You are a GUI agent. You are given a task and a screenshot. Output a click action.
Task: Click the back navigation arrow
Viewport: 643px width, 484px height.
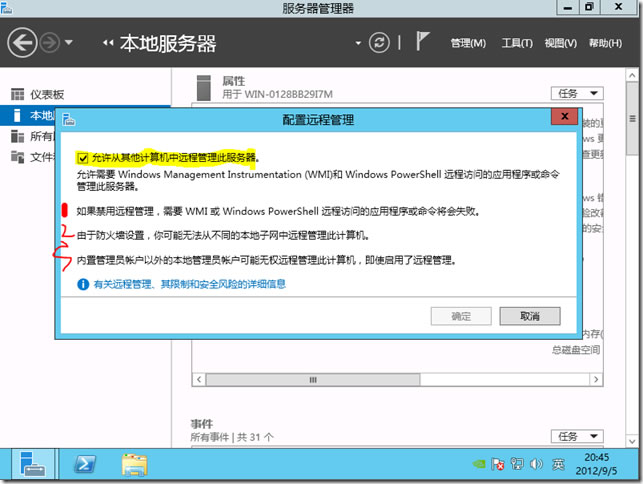(22, 43)
